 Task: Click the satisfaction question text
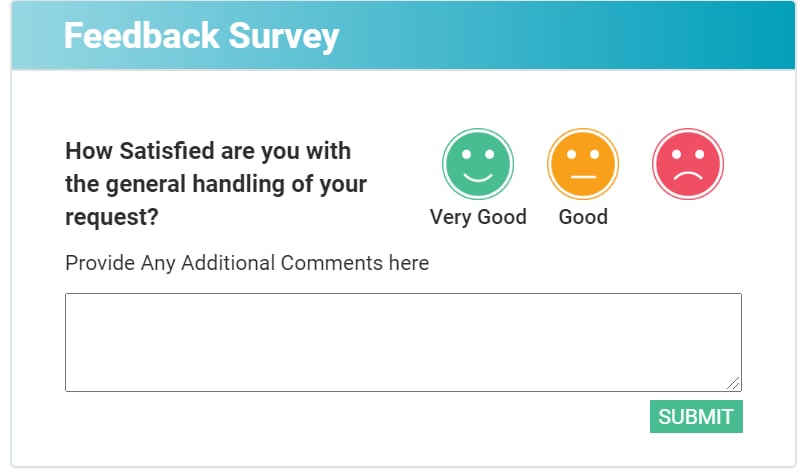216,184
